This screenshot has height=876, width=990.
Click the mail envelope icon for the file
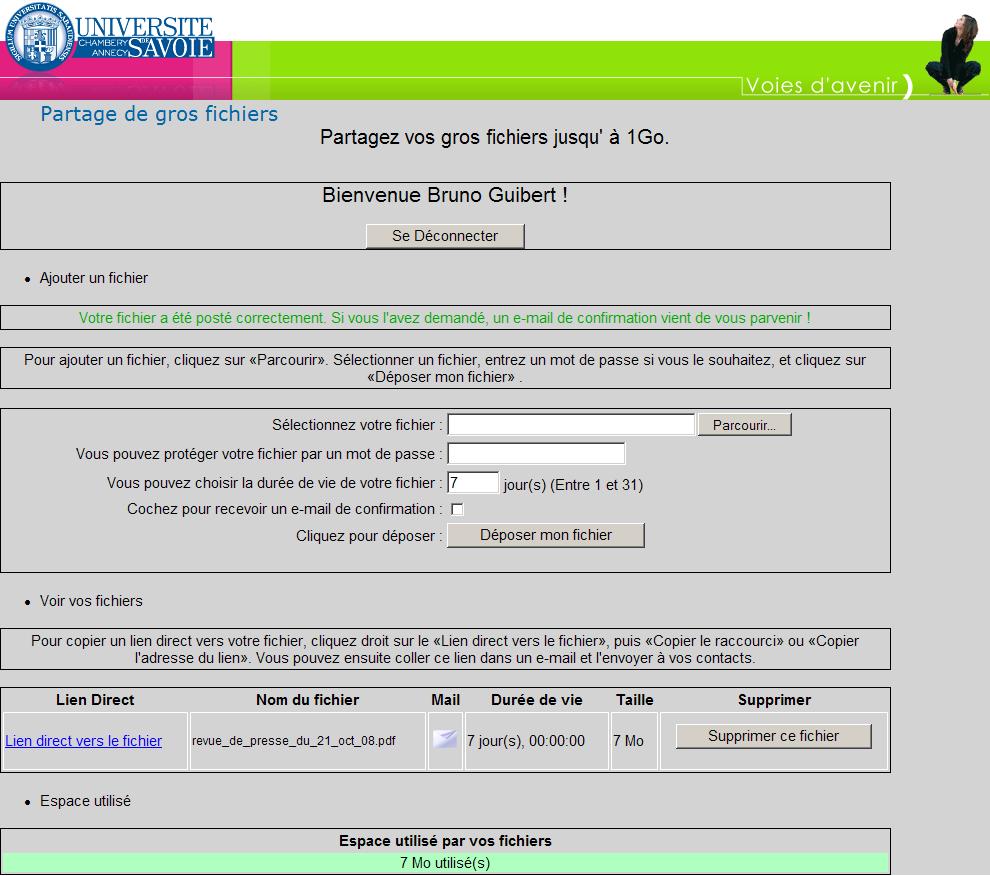pos(444,740)
